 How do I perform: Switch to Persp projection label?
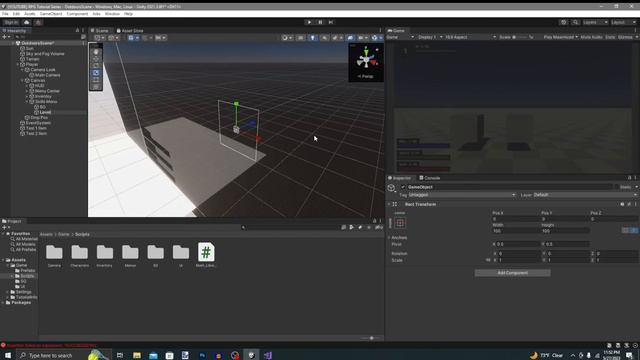tap(366, 76)
